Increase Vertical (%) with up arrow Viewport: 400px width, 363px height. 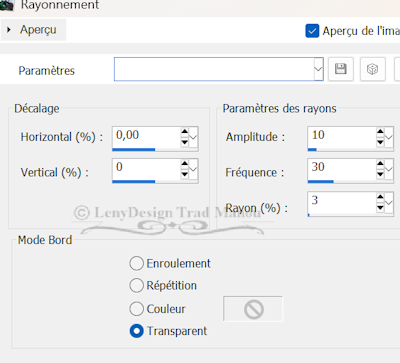185,164
